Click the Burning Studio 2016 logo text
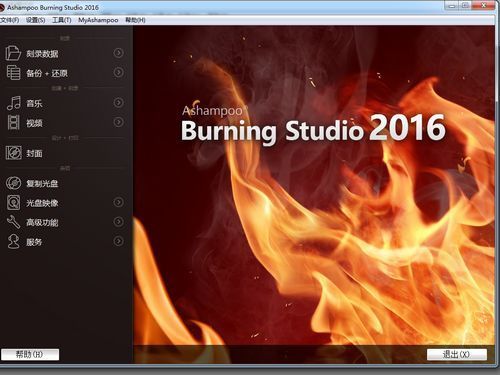Viewport: 500px width, 375px height. 313,129
